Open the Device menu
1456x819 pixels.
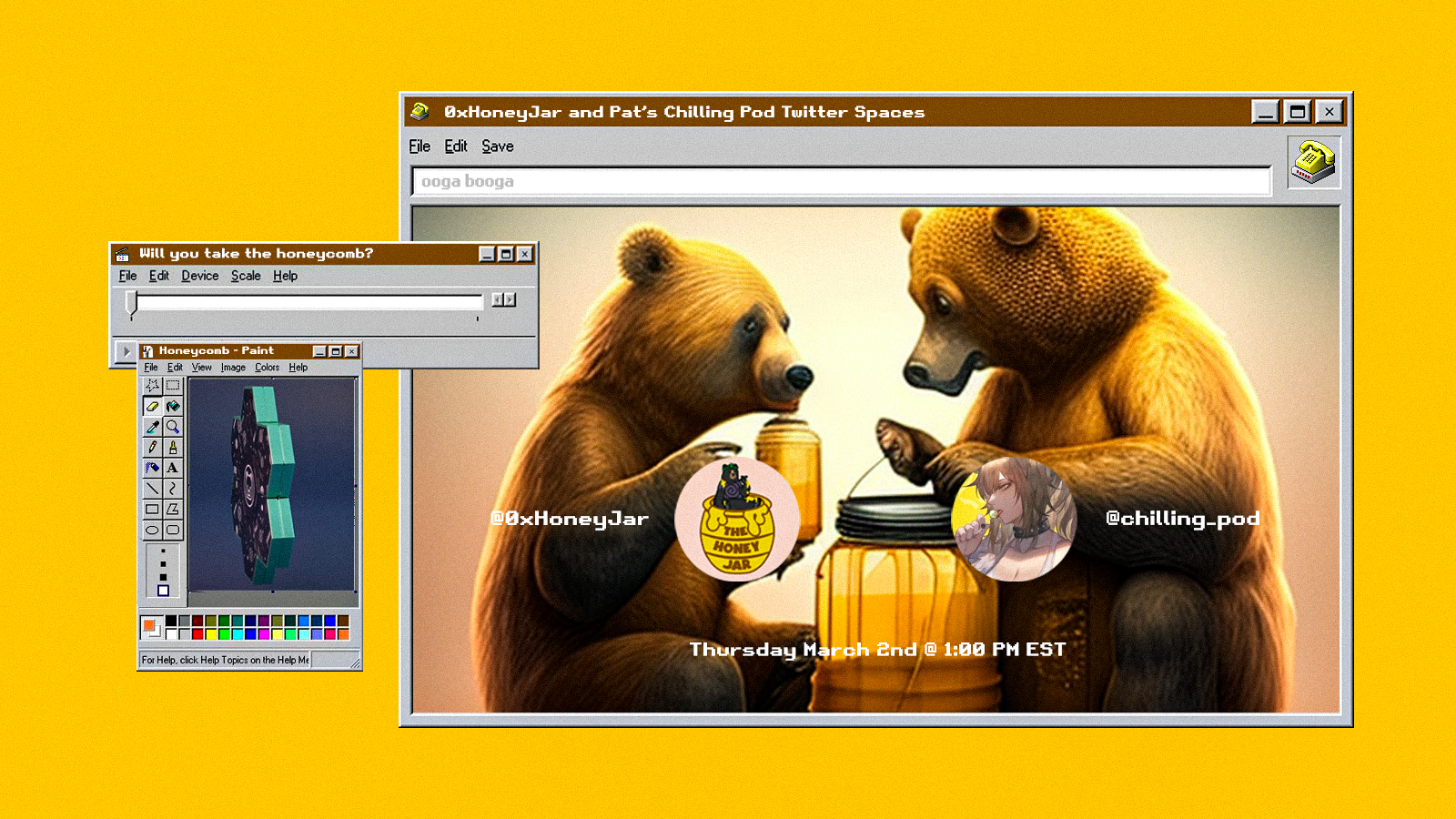point(200,276)
